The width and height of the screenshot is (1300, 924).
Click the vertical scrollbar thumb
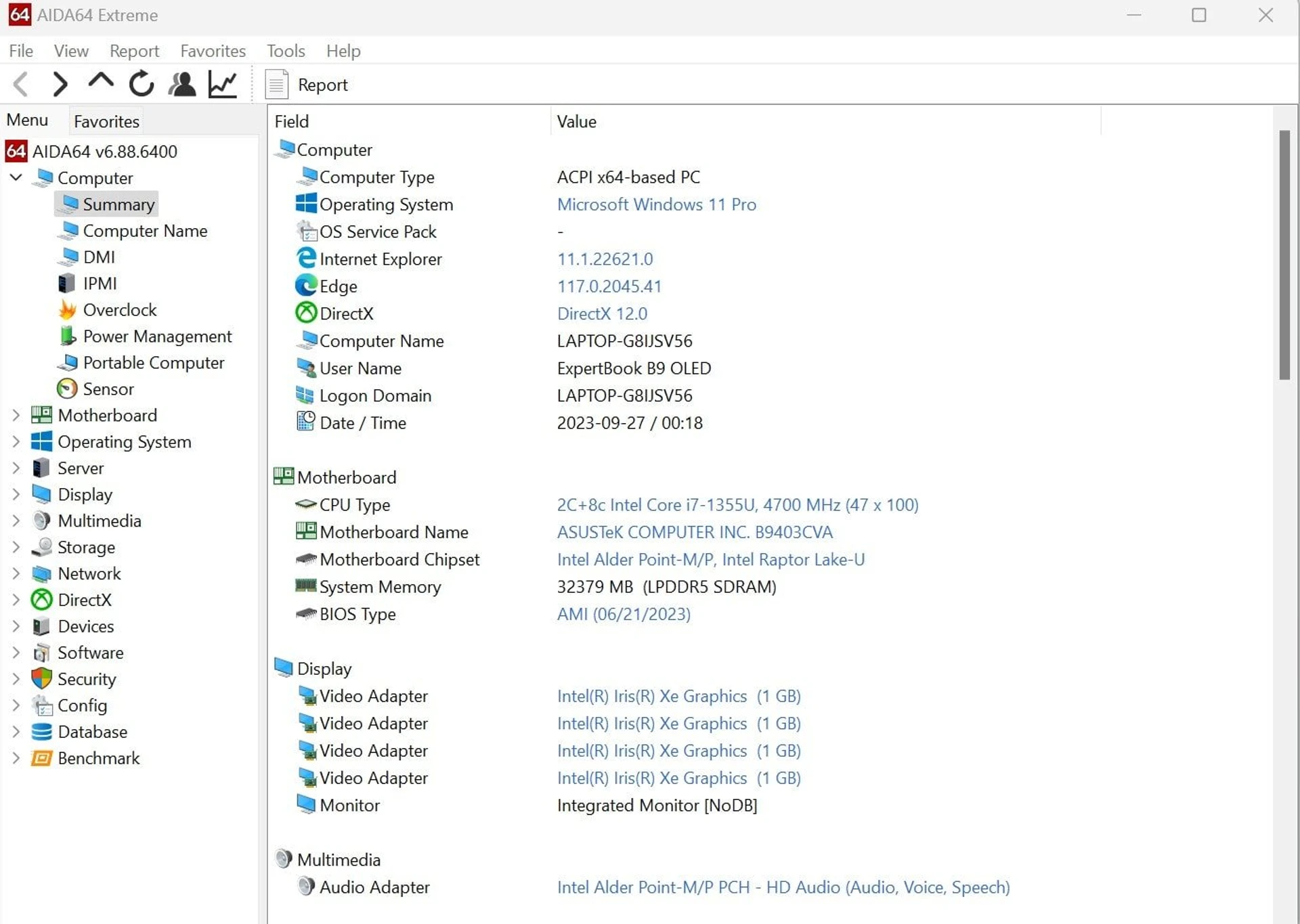click(x=1284, y=255)
